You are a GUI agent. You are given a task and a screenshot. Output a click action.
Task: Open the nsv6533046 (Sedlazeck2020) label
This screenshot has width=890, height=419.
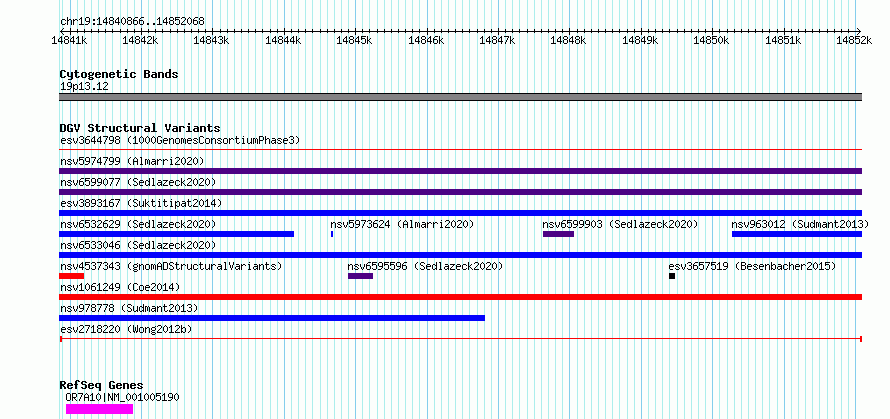point(138,245)
